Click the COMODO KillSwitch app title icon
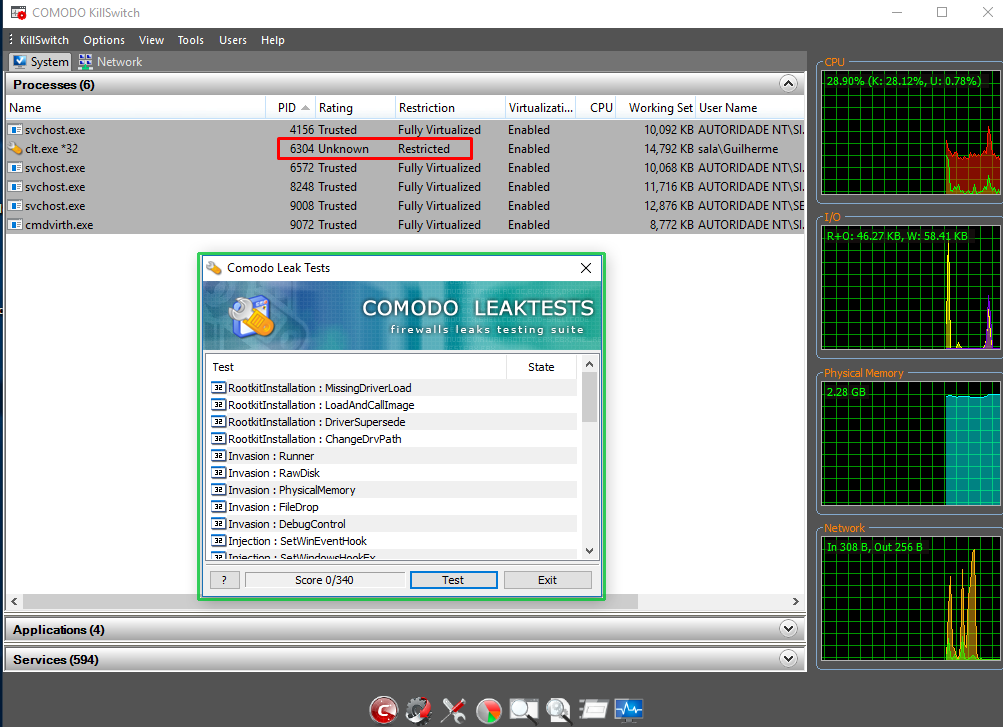 click(x=19, y=12)
